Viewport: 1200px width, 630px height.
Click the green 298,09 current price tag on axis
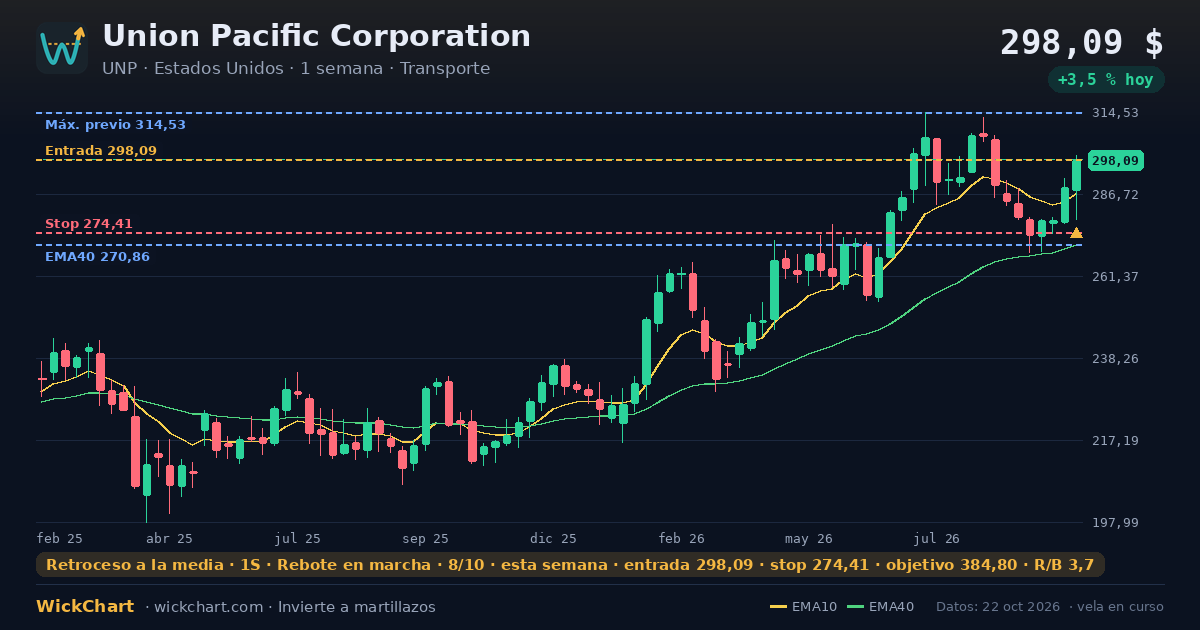click(x=1116, y=161)
